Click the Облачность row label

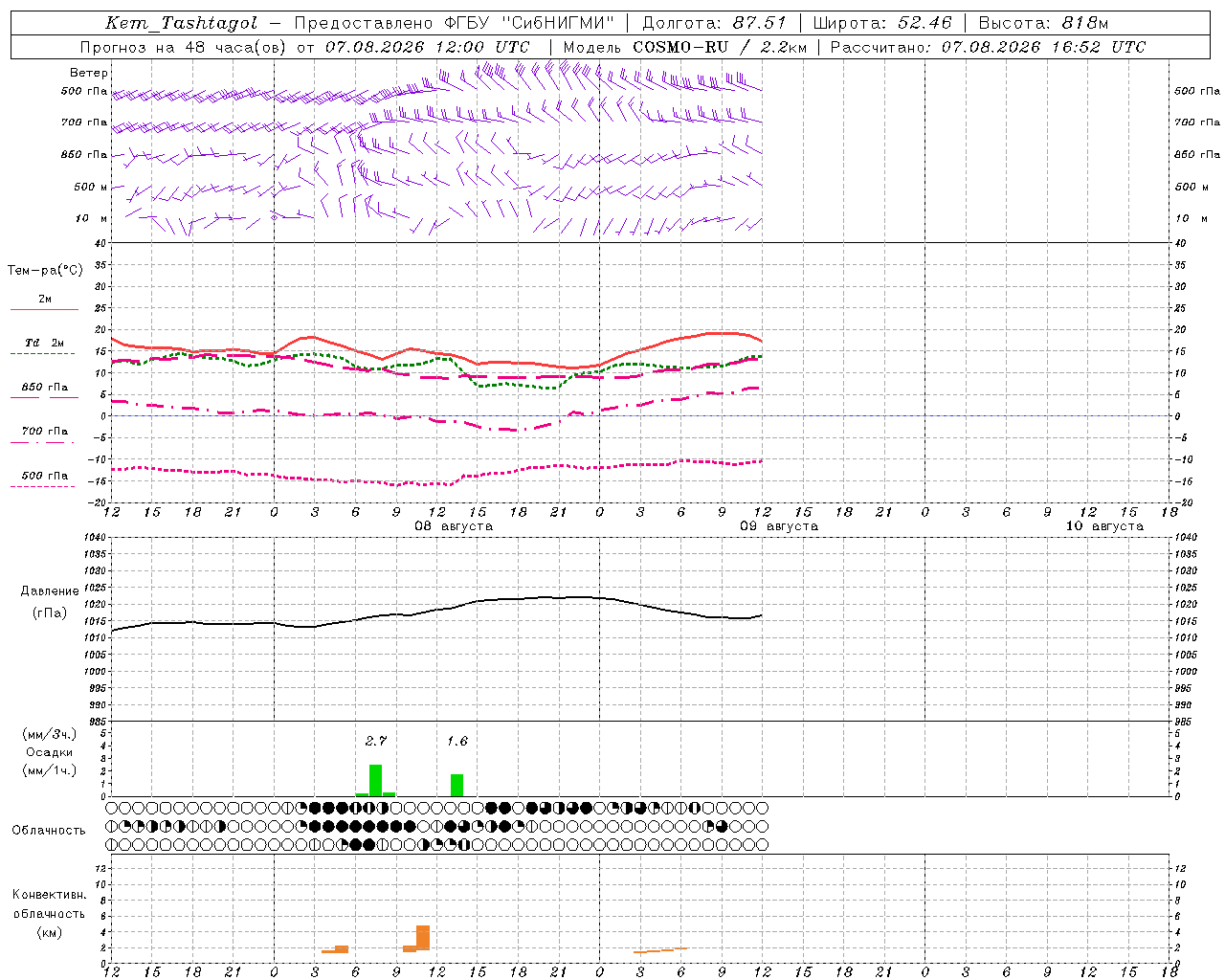49,831
